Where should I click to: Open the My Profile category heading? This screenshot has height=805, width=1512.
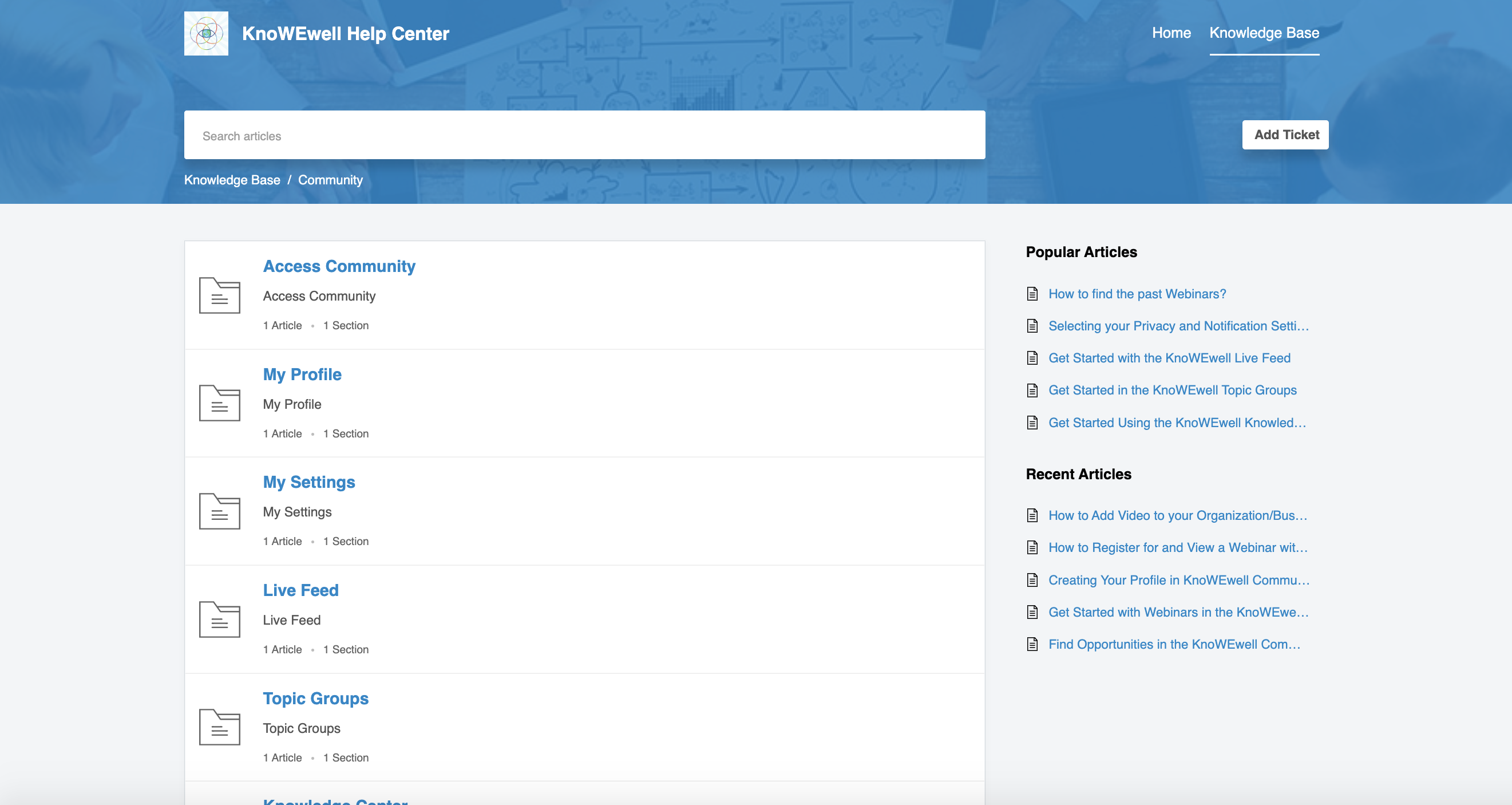302,374
